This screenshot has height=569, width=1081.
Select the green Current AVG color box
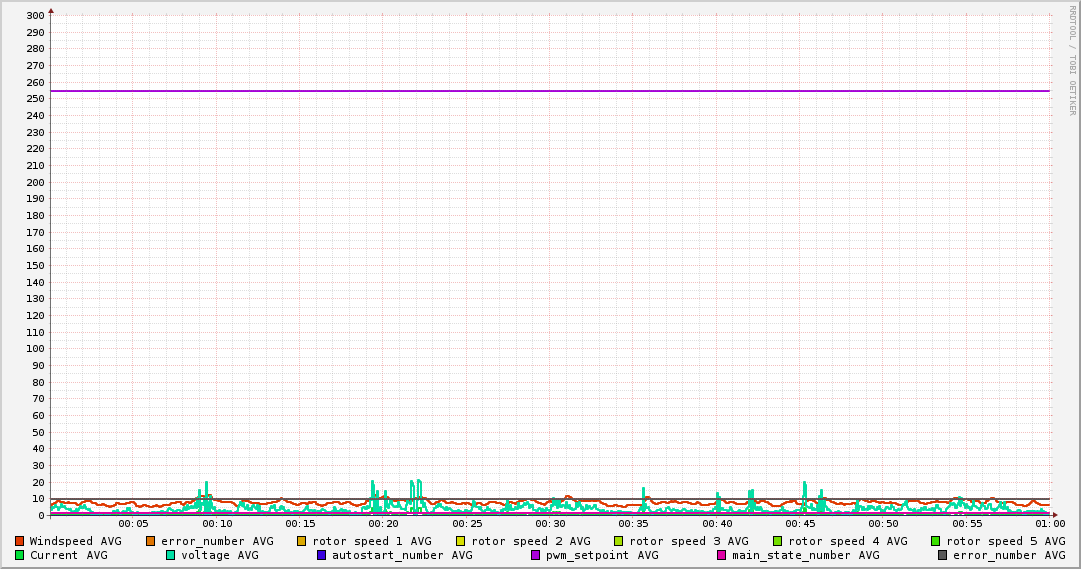click(19, 555)
